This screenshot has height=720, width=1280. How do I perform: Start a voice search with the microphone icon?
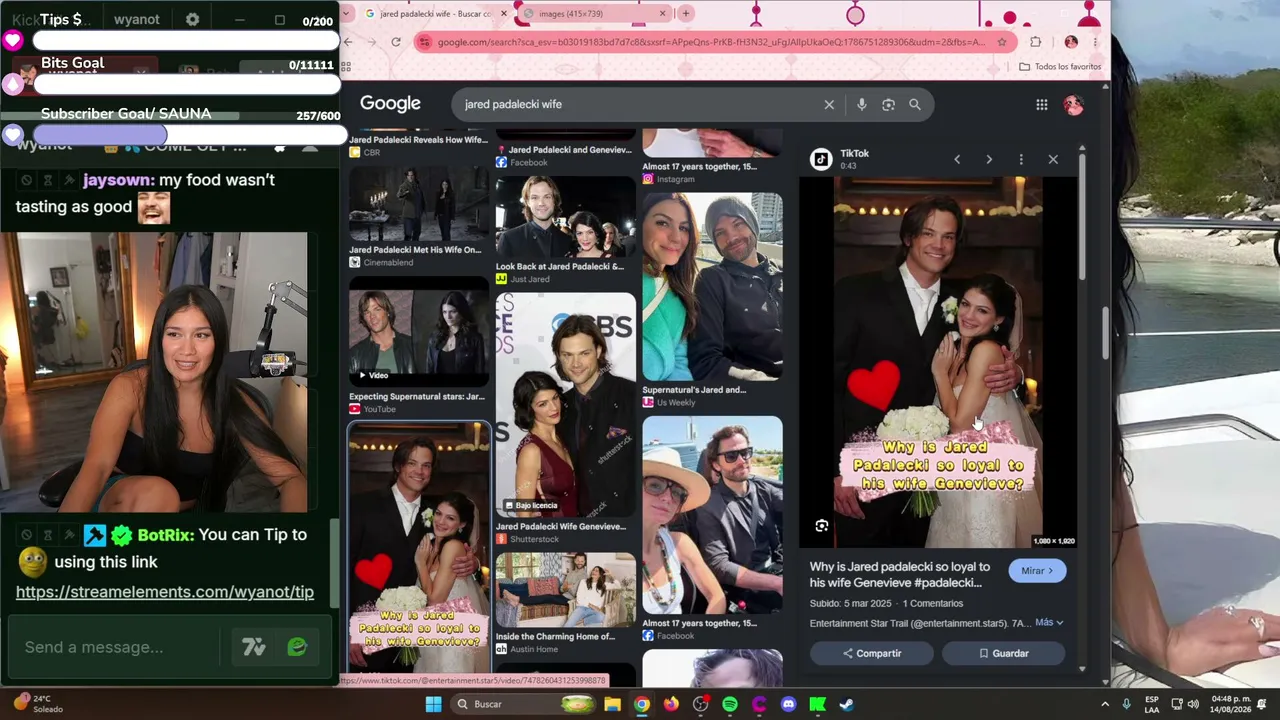pyautogui.click(x=861, y=104)
